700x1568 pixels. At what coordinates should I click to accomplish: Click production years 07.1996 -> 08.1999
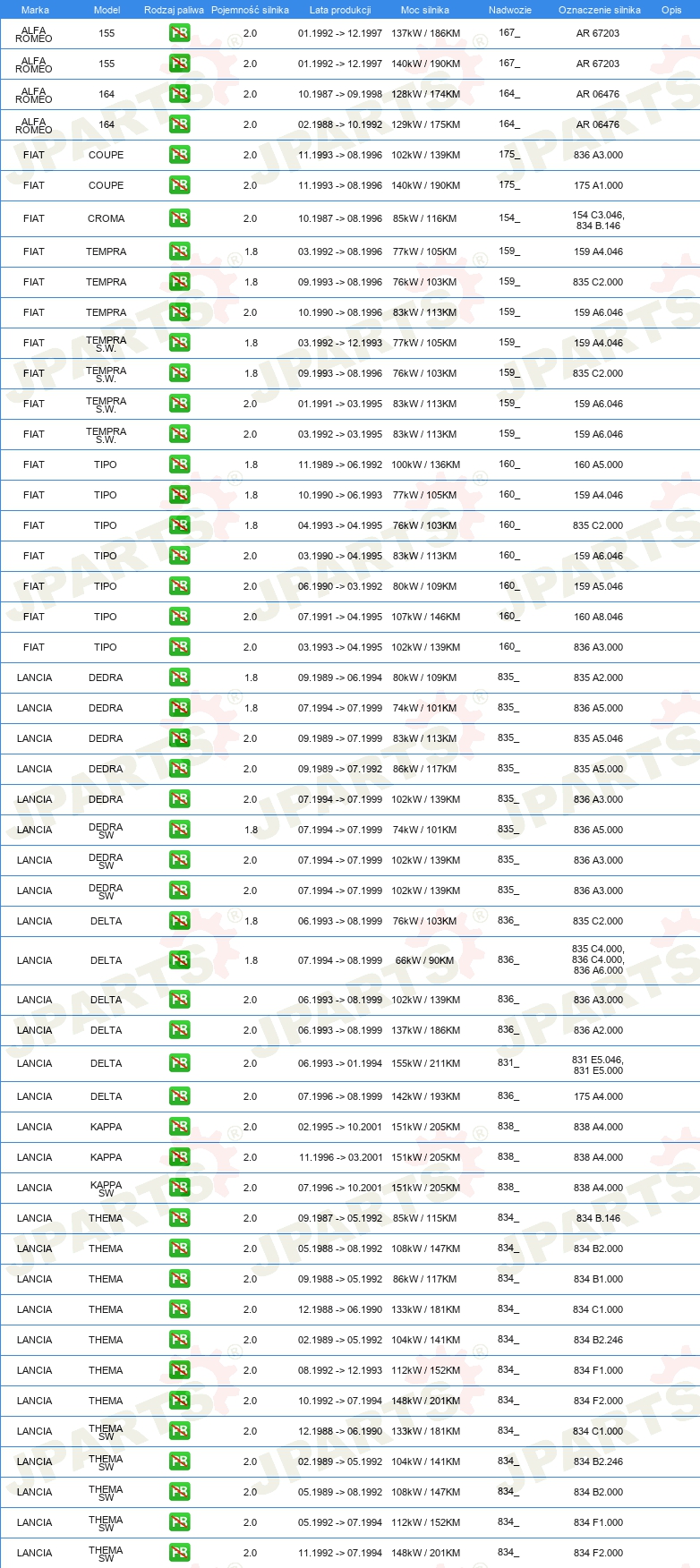(340, 1096)
